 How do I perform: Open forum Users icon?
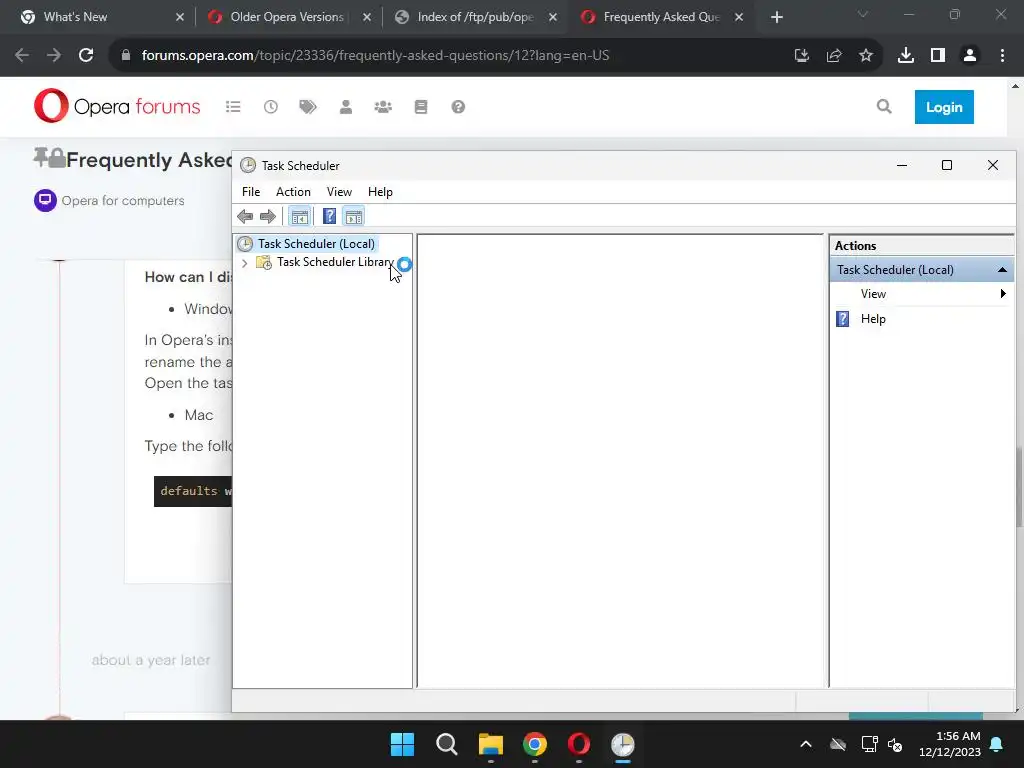(345, 106)
